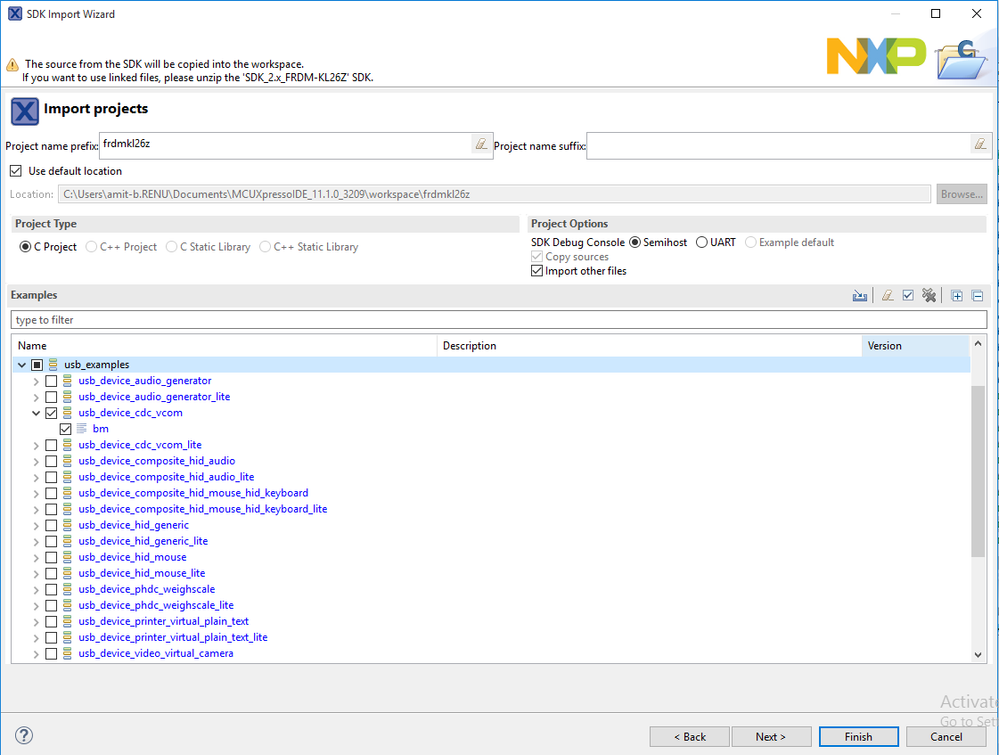Image resolution: width=999 pixels, height=755 pixels.
Task: Click the collapse-all minus icon in Examples toolbar
Action: (x=977, y=296)
